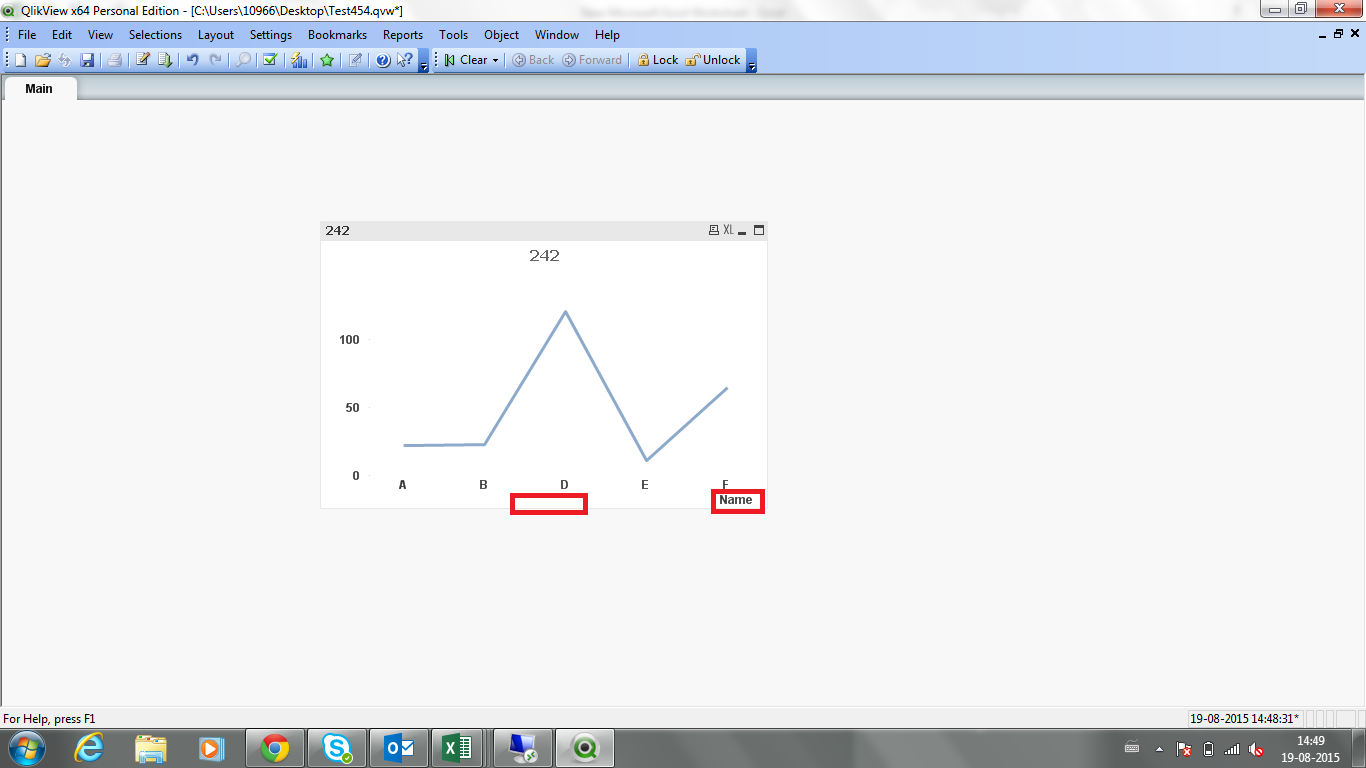Open Help Topics with the question mark
This screenshot has width=1366, height=768.
pos(383,60)
